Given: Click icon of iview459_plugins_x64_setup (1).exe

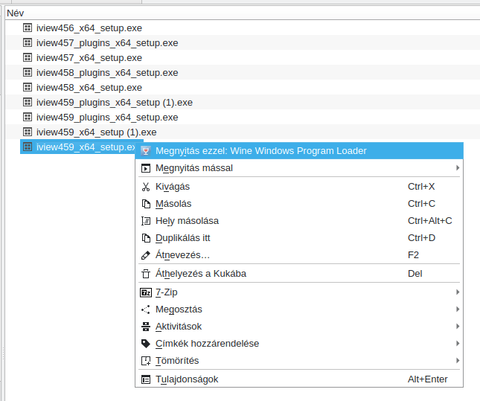Looking at the screenshot, I should pyautogui.click(x=28, y=102).
